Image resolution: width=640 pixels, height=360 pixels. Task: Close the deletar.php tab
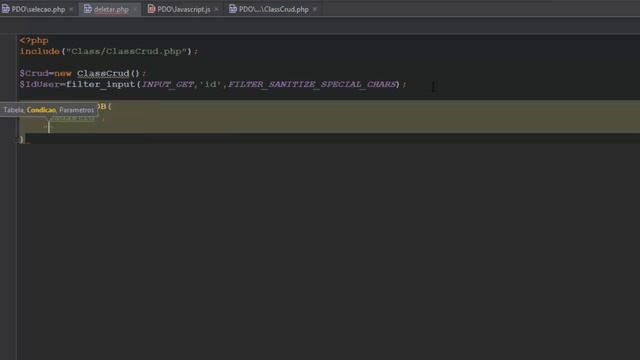[x=135, y=9]
